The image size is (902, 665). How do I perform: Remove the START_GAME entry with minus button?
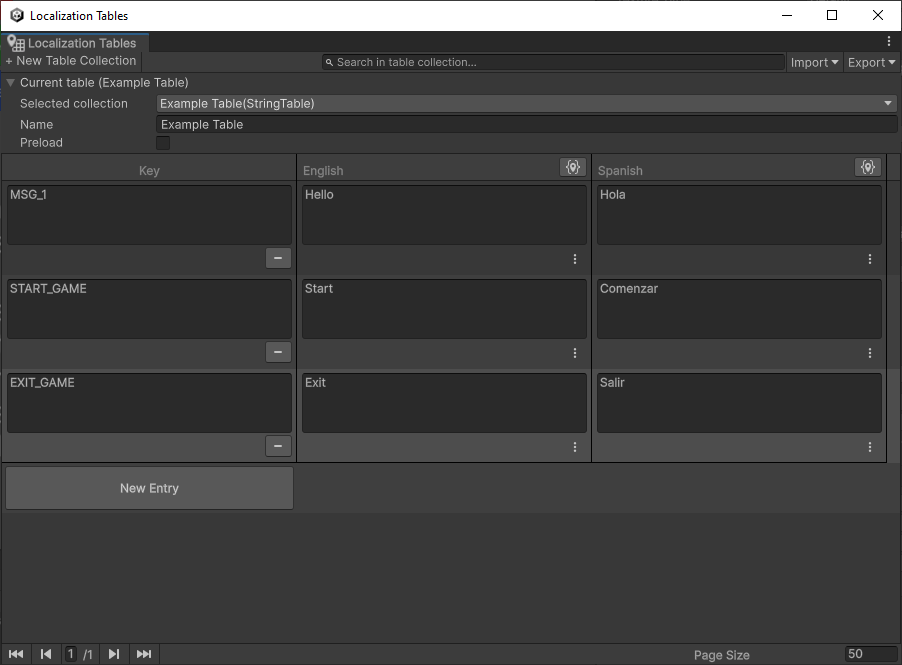(278, 352)
